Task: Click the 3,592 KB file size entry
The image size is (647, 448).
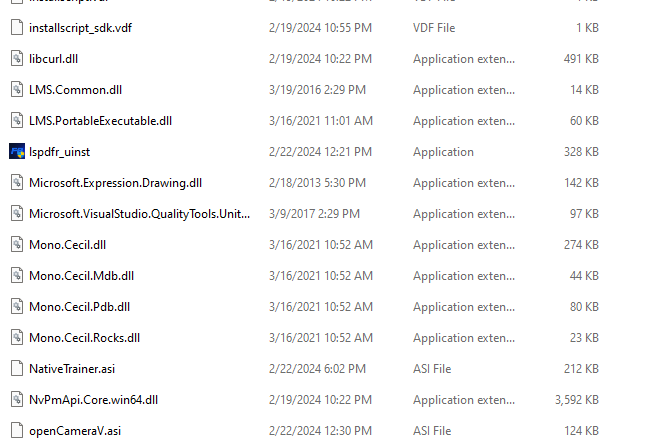Action: click(x=576, y=399)
